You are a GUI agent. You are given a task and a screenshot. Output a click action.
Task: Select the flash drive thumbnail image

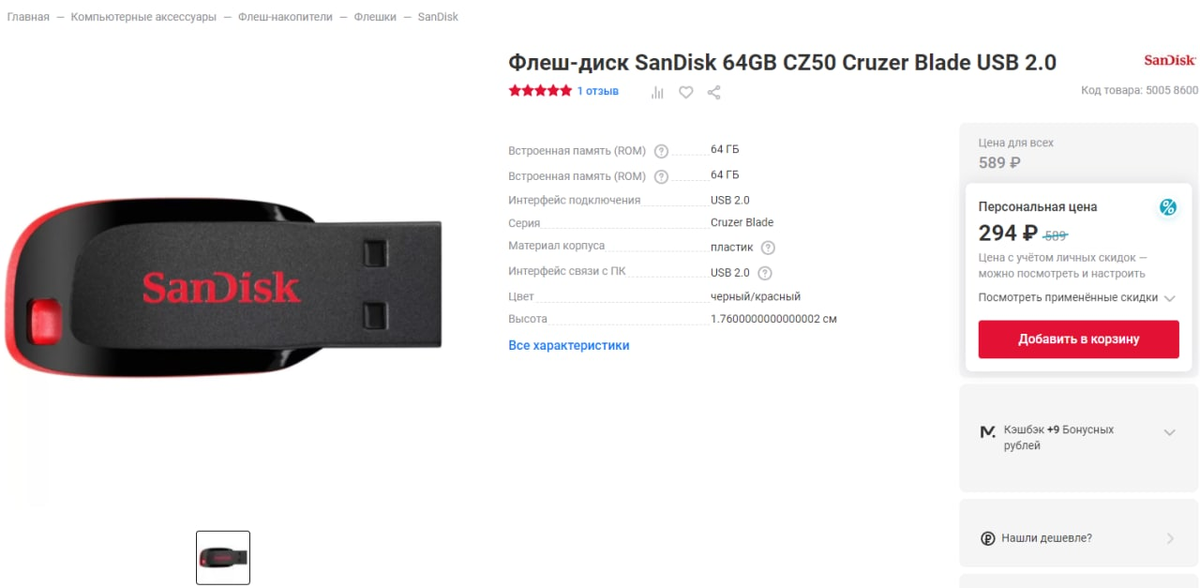[x=223, y=557]
